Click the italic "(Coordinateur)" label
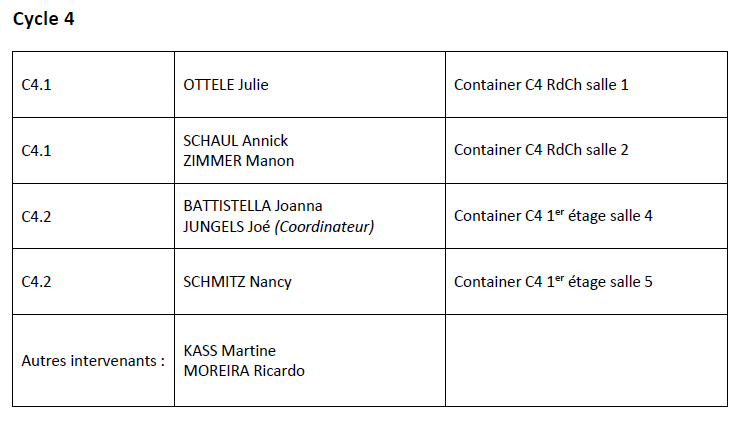The image size is (744, 421). tap(324, 227)
